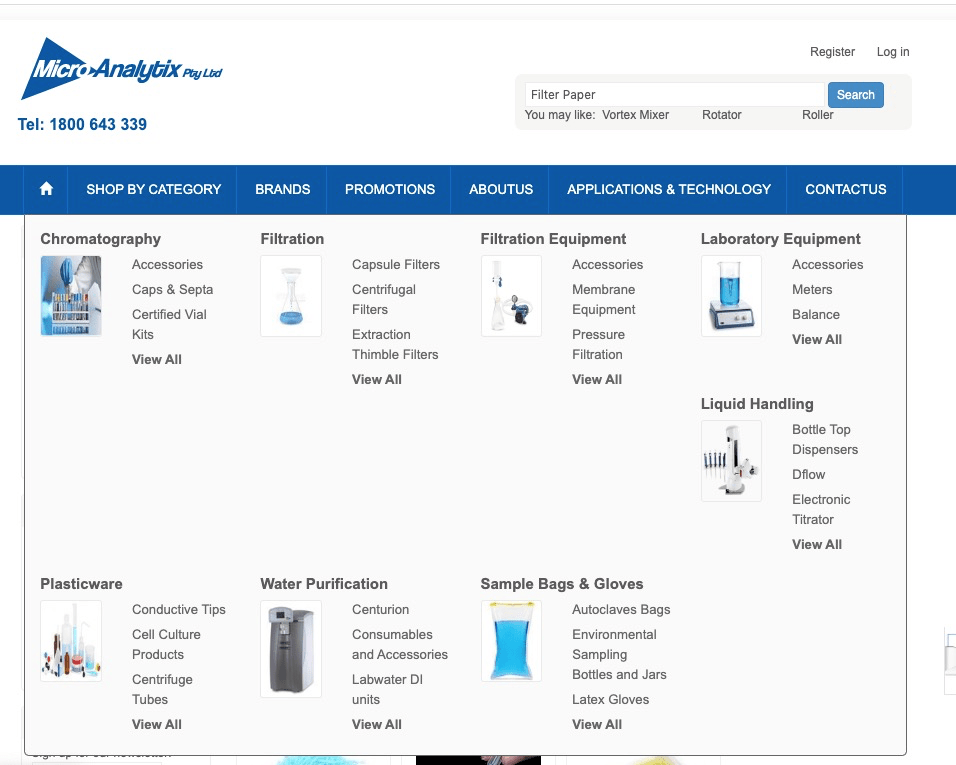Open Pressure Filtration link
The width and height of the screenshot is (956, 765).
tap(598, 344)
